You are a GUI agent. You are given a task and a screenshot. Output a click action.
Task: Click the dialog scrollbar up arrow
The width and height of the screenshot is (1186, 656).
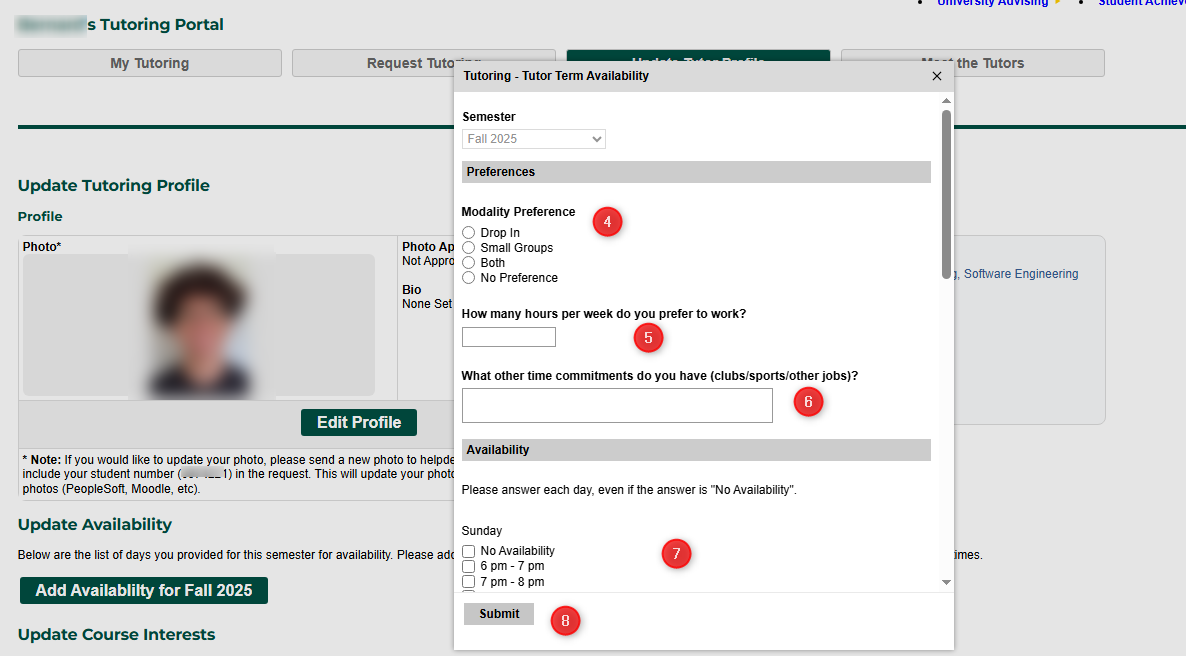[946, 101]
